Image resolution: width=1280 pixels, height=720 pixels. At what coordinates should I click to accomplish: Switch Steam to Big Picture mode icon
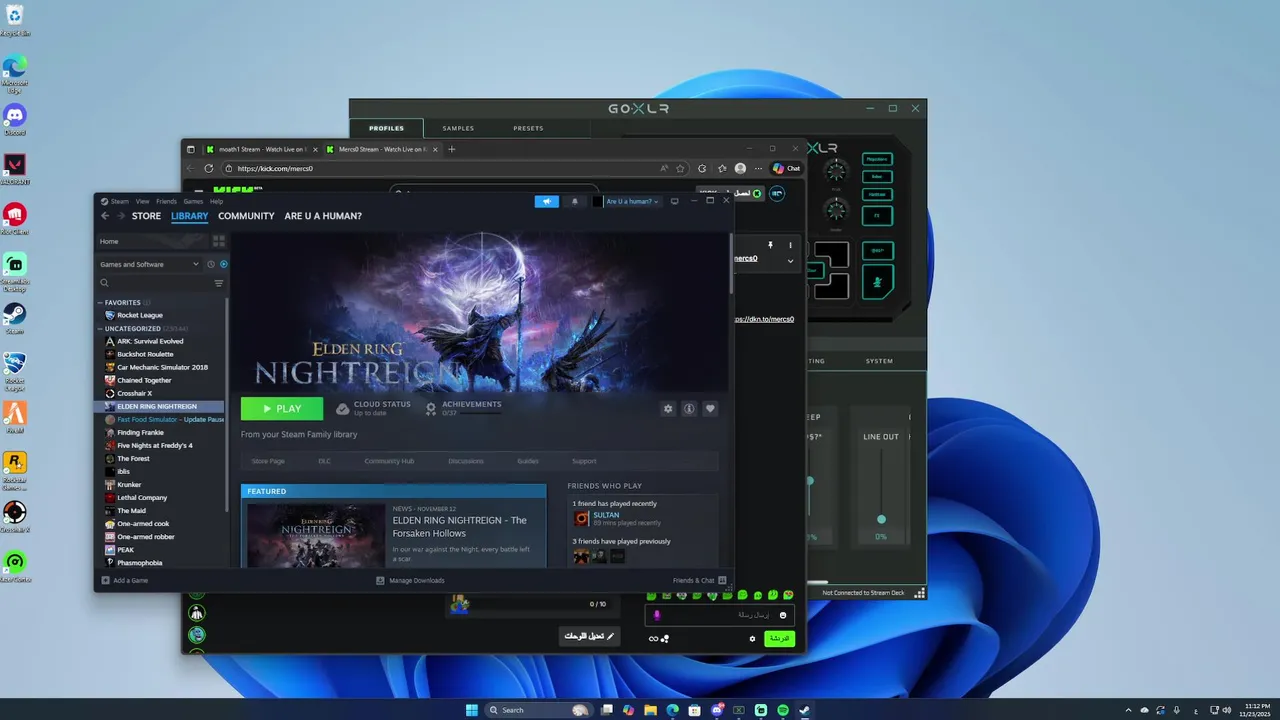(x=674, y=201)
